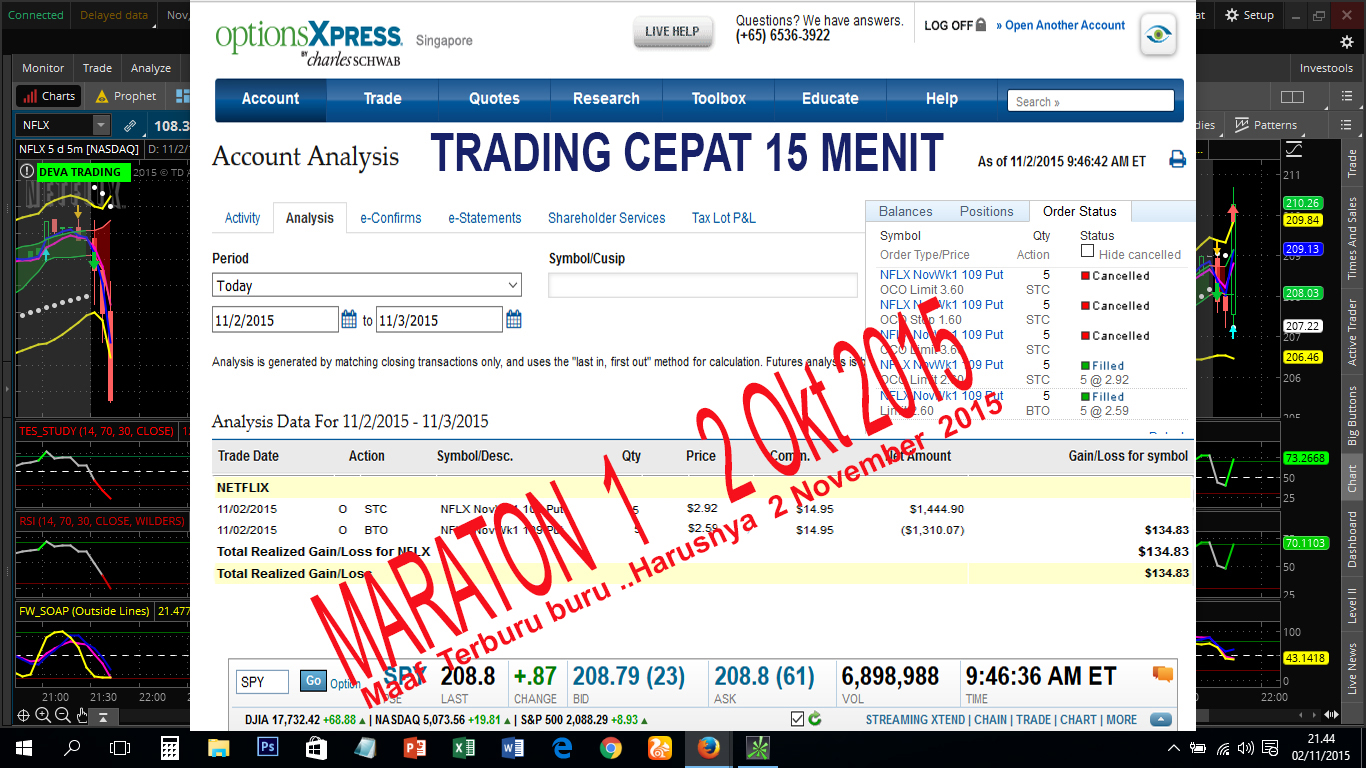Open the From date calendar picker
This screenshot has width=1366, height=768.
349,320
